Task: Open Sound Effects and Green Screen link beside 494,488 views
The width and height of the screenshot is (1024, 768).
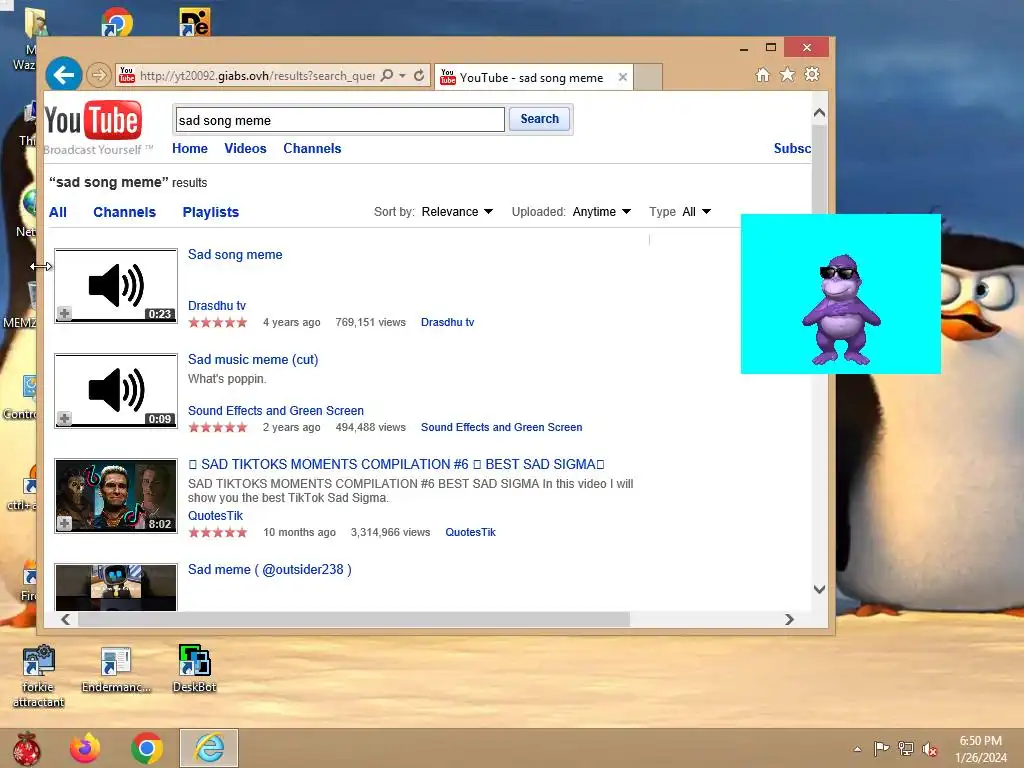Action: 502,428
